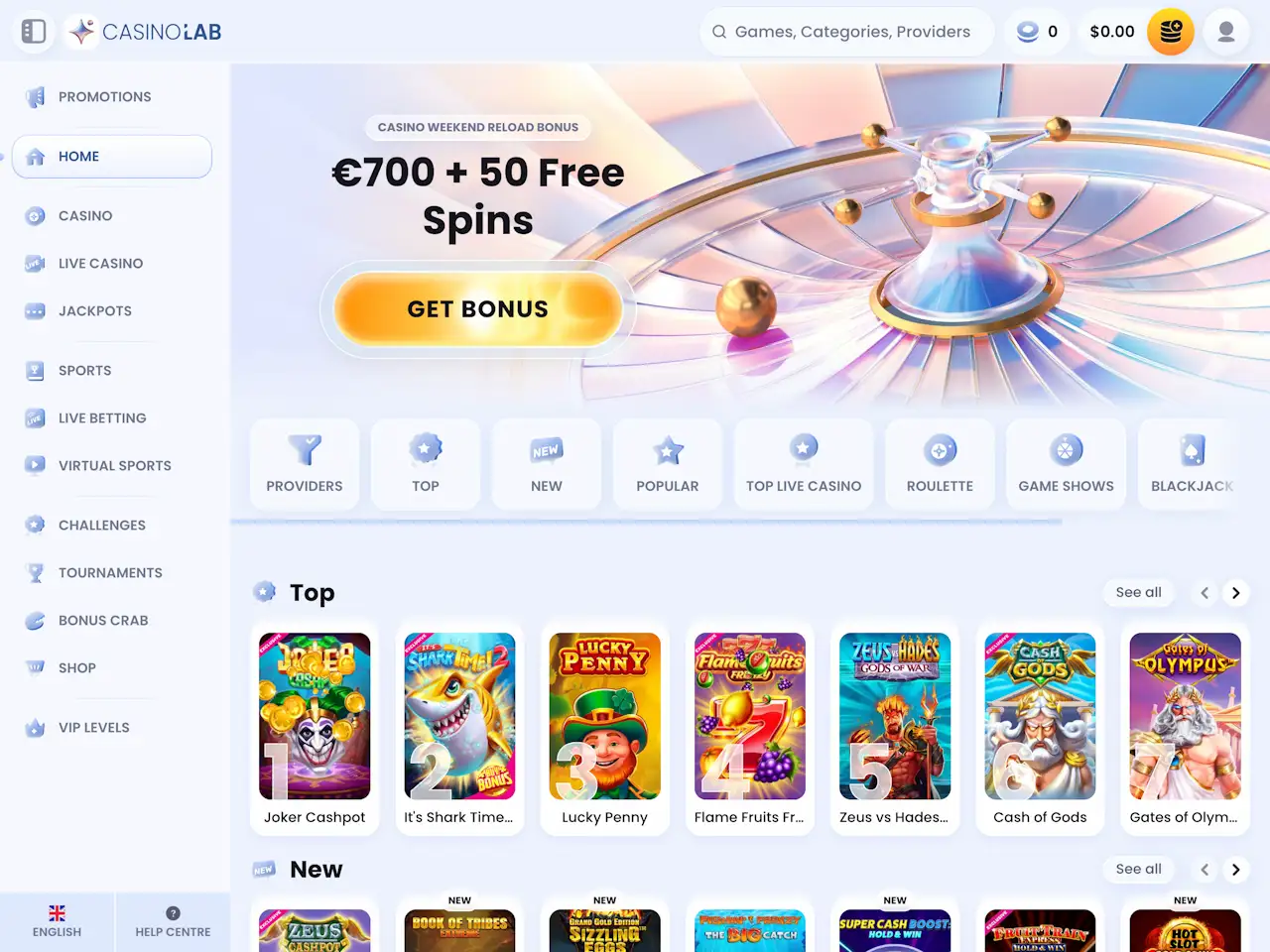
Task: Open the Providers filter category
Action: click(x=305, y=464)
